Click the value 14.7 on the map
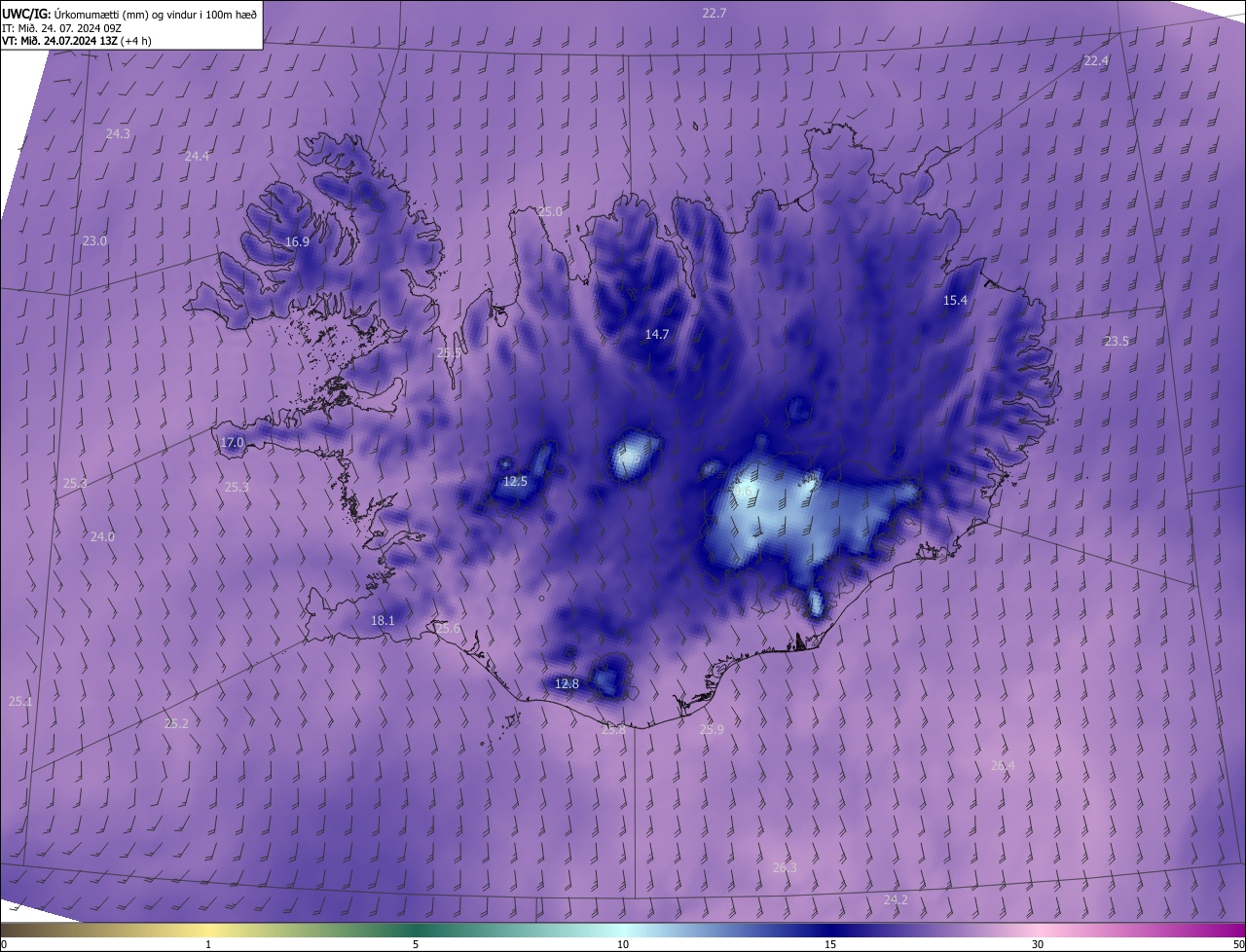Viewport: 1246px width, 952px height. [x=657, y=334]
